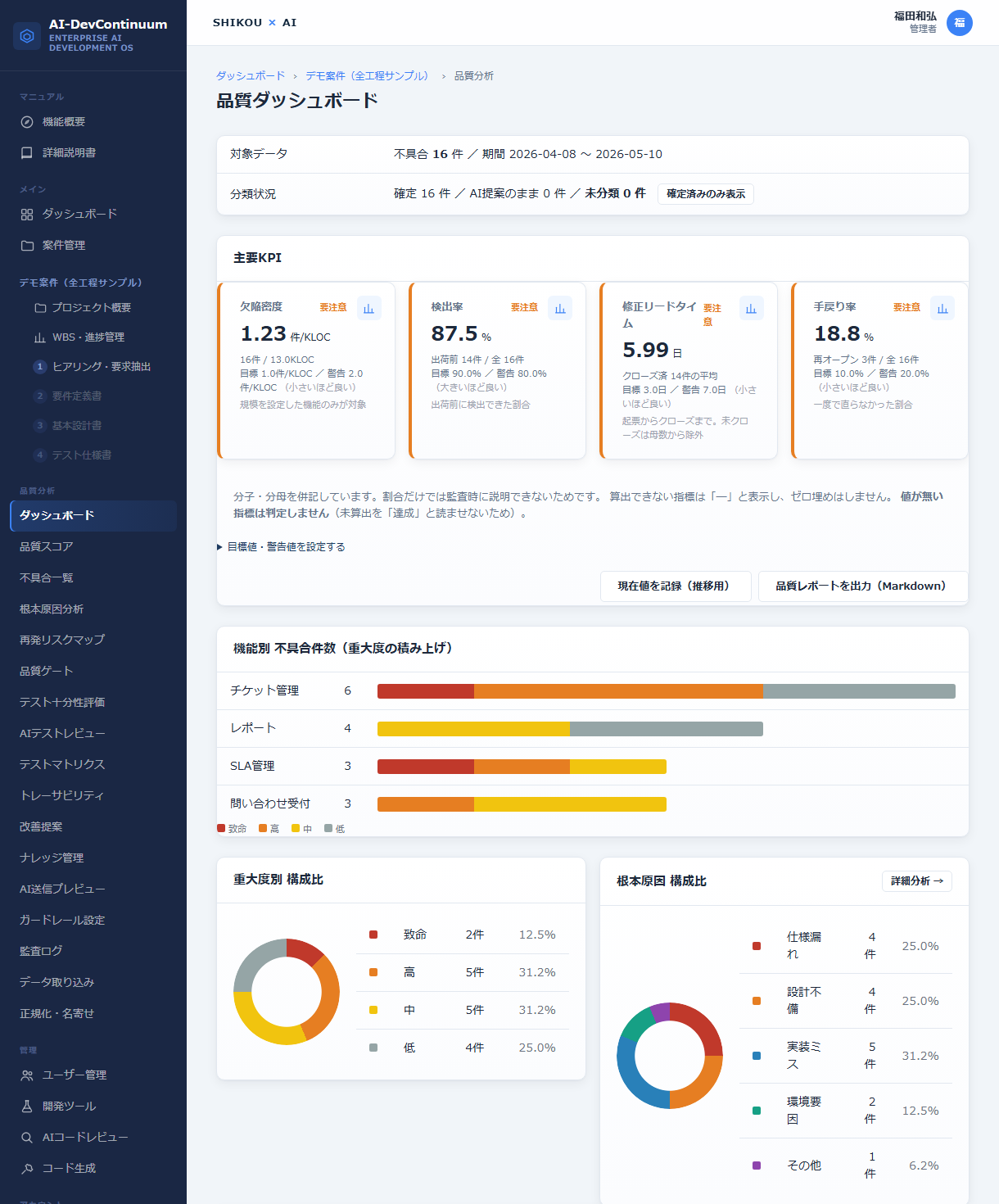Click the WBS・進捗管理 chart icon
This screenshot has height=1204, width=999.
tap(40, 337)
